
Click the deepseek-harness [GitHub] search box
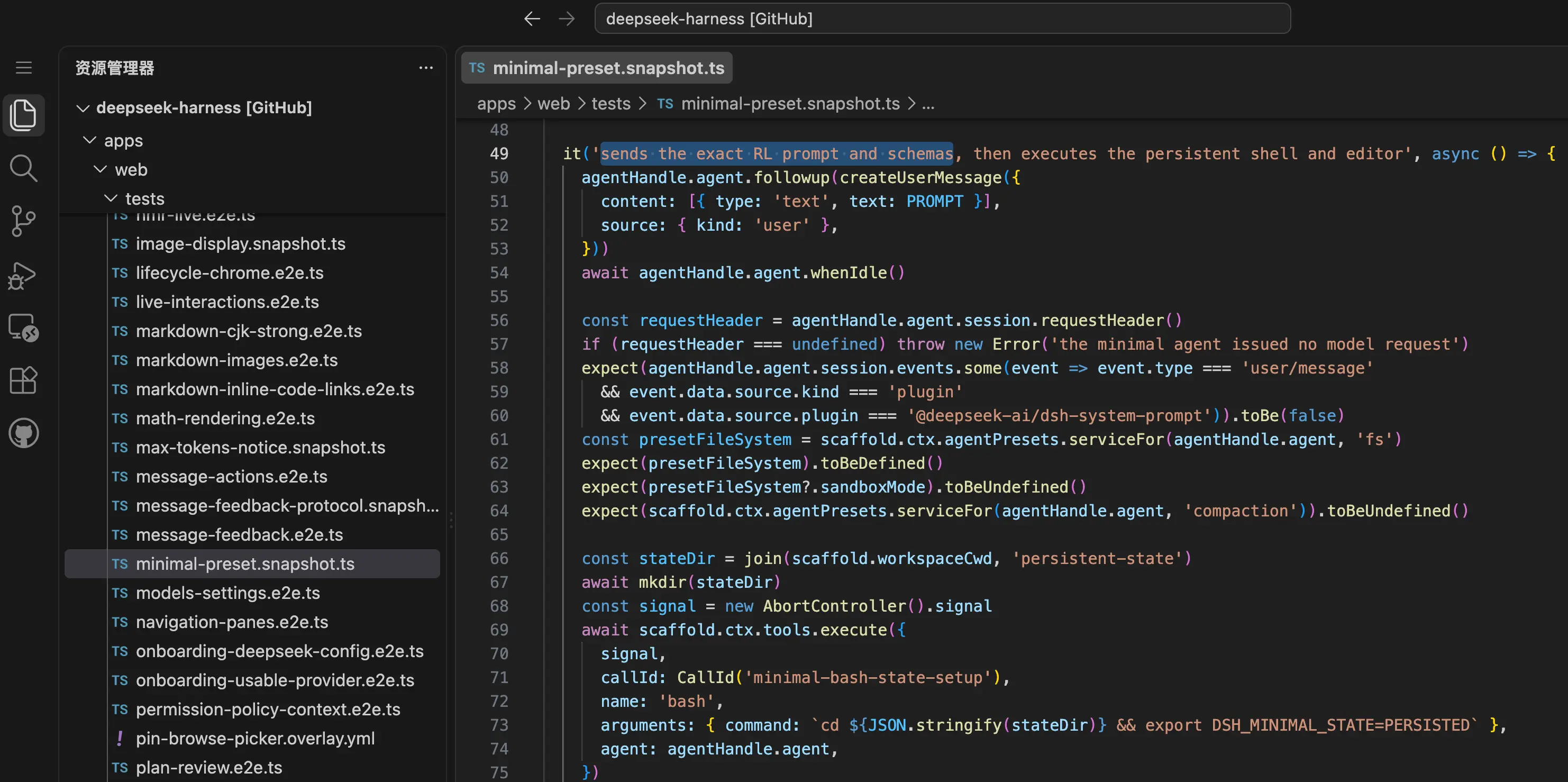pyautogui.click(x=942, y=19)
